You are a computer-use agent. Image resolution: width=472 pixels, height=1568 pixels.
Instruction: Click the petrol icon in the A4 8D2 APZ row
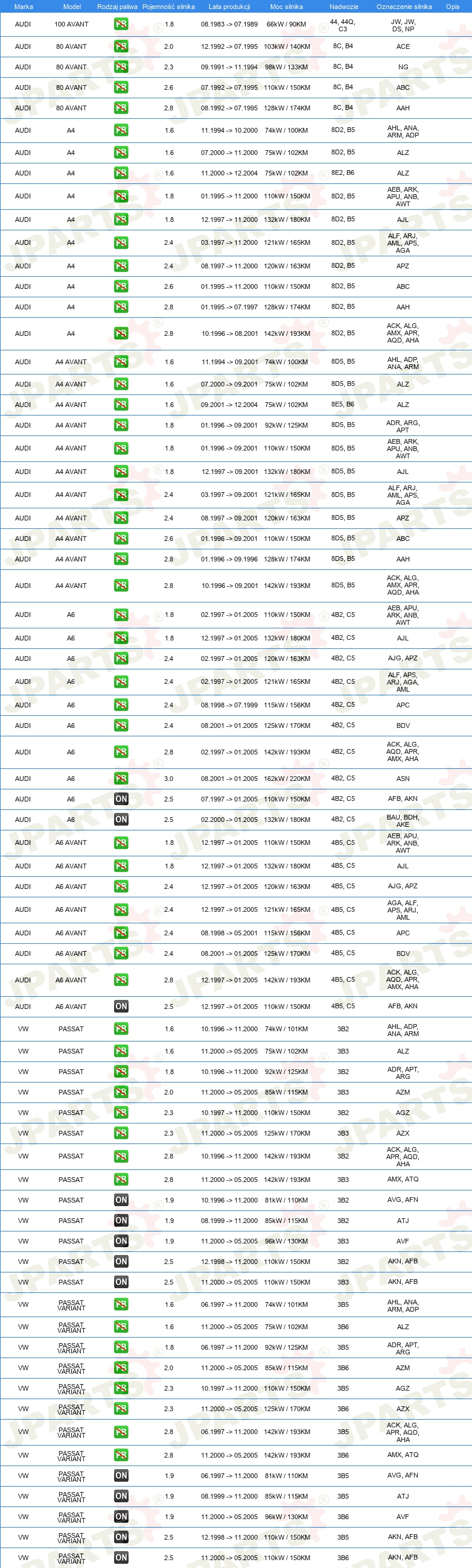(x=121, y=266)
